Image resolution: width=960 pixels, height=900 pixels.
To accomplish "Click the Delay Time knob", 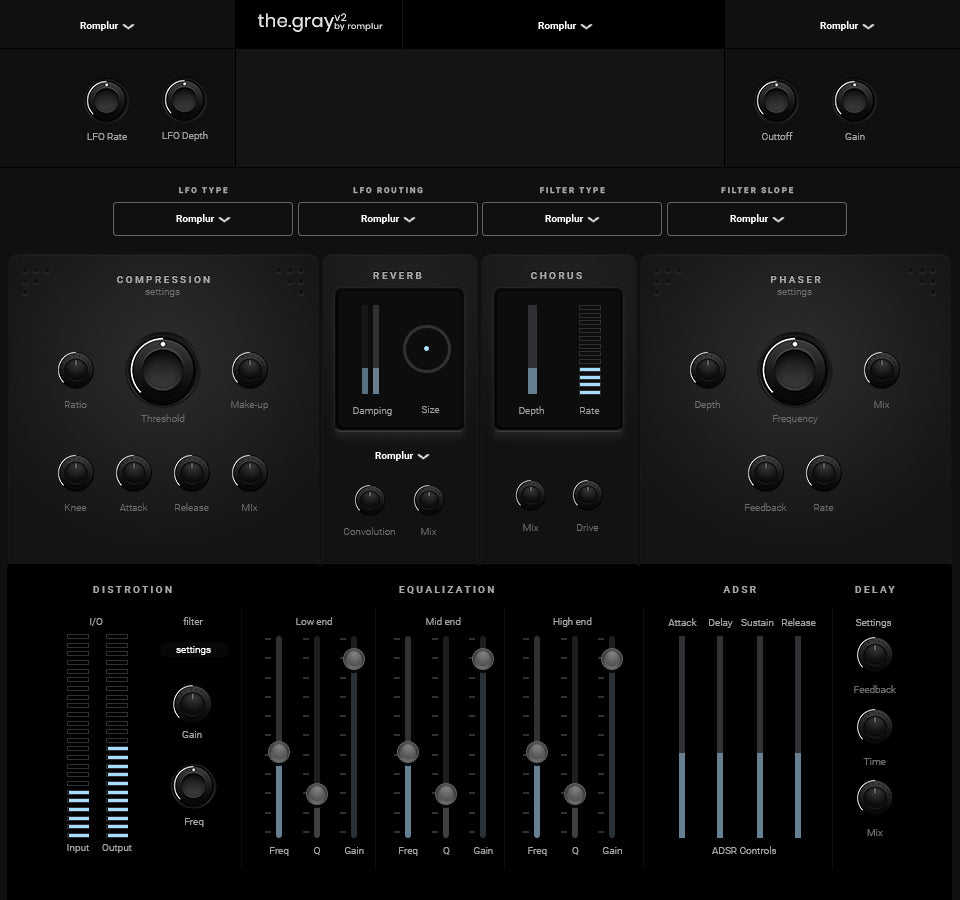I will [874, 726].
